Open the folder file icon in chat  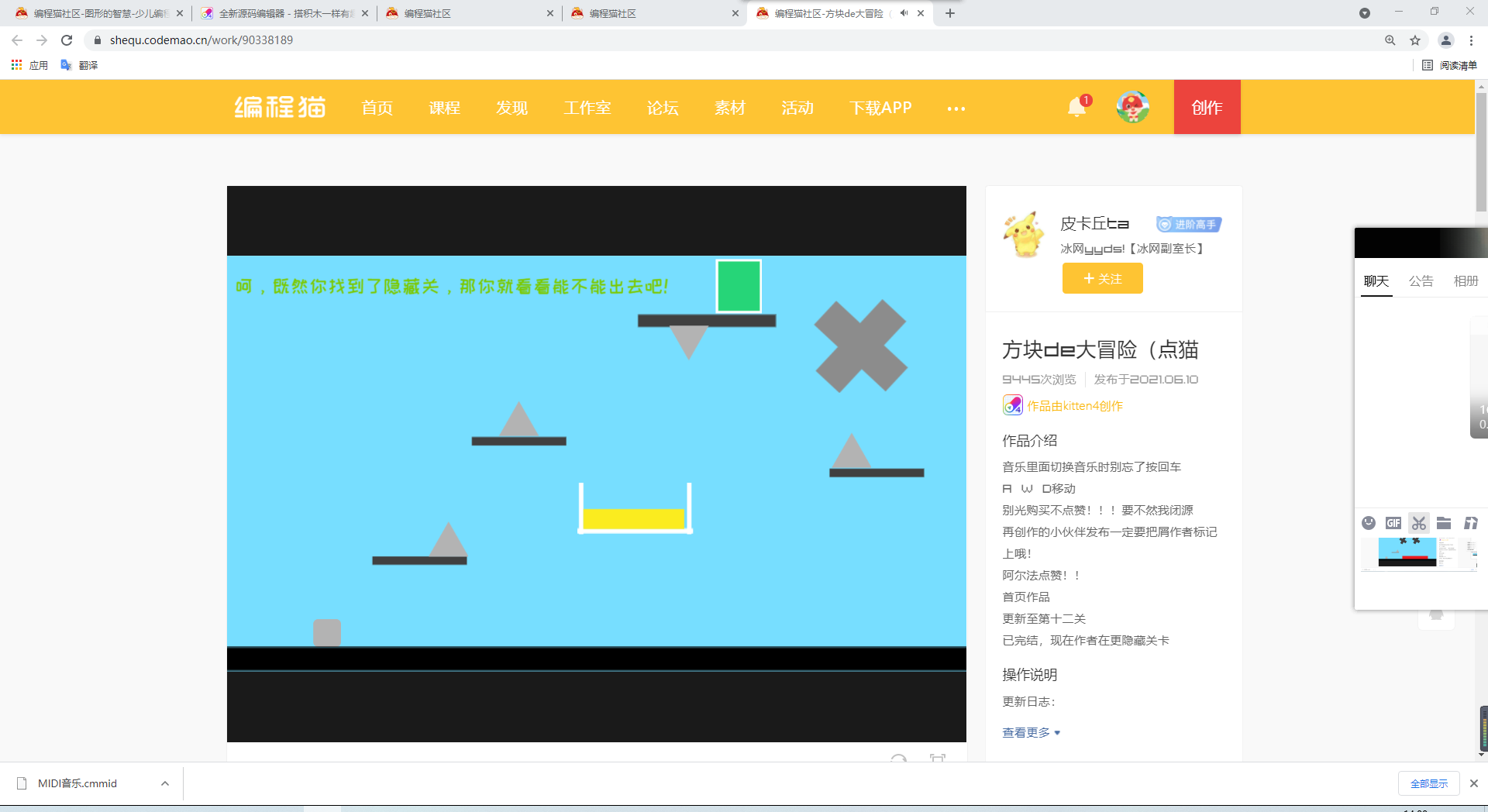(x=1444, y=523)
